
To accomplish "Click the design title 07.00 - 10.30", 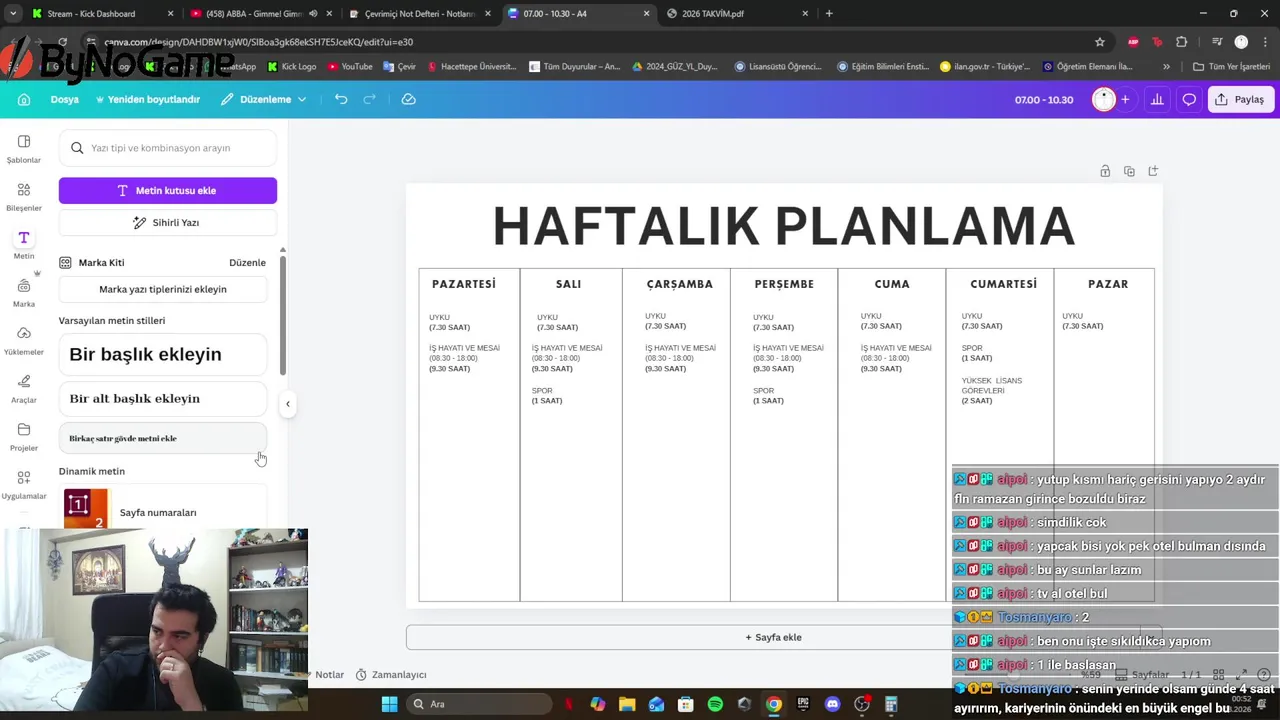I will coord(1044,99).
